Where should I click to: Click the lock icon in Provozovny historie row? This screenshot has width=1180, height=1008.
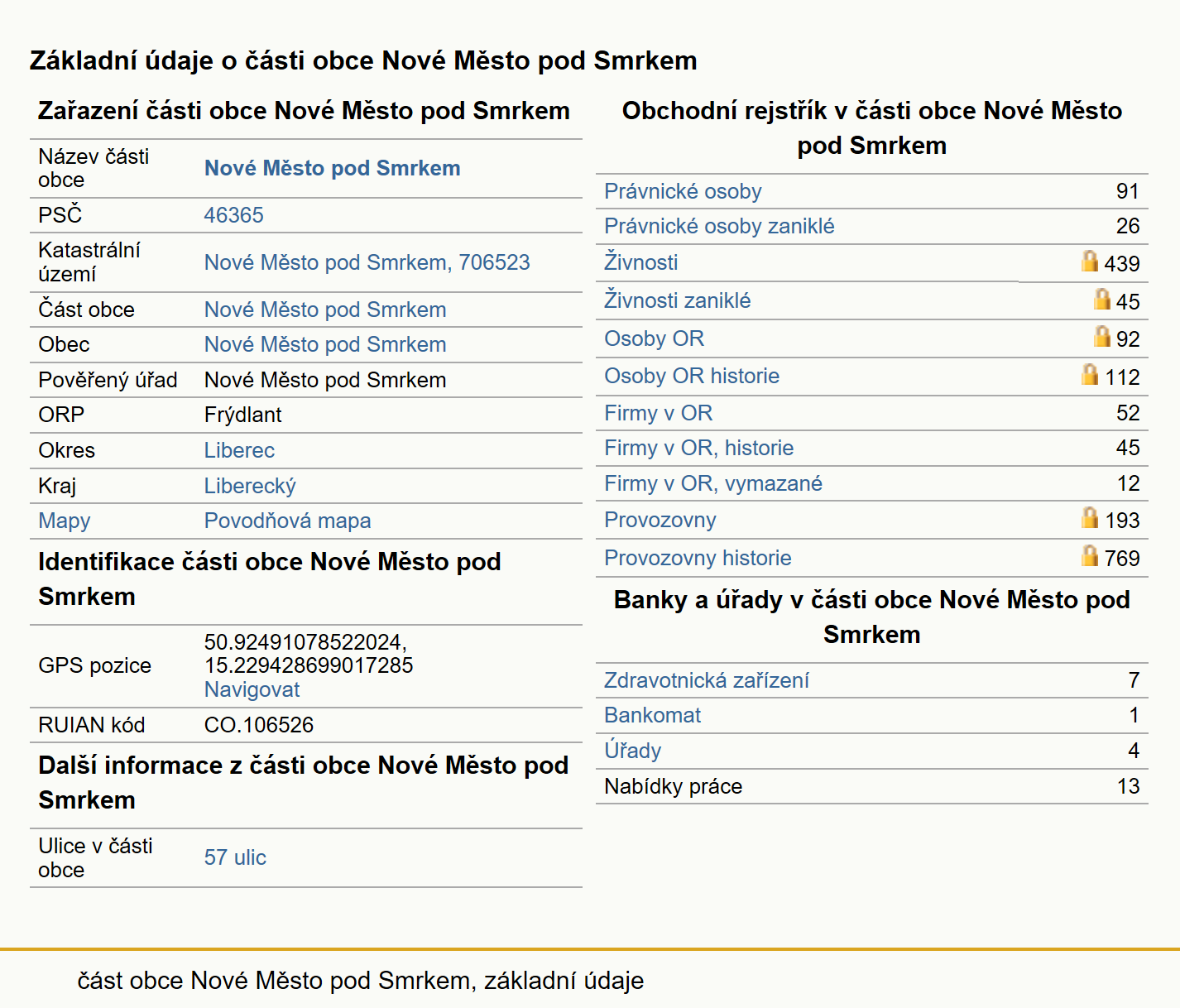tap(1090, 555)
